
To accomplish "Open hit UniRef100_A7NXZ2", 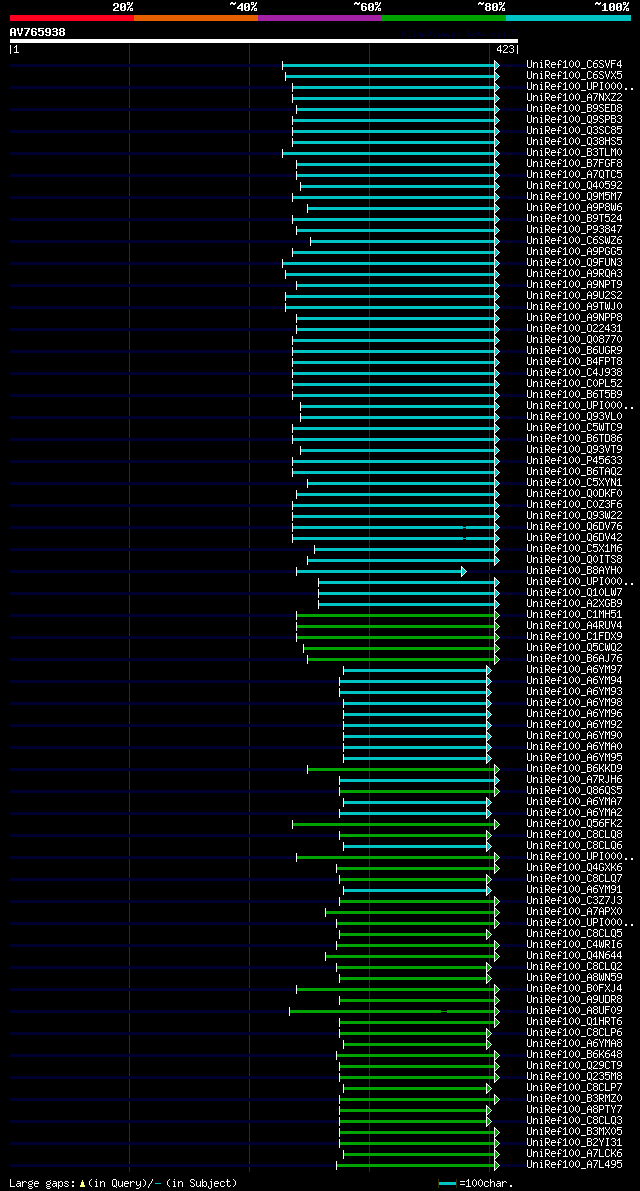I will pos(574,98).
